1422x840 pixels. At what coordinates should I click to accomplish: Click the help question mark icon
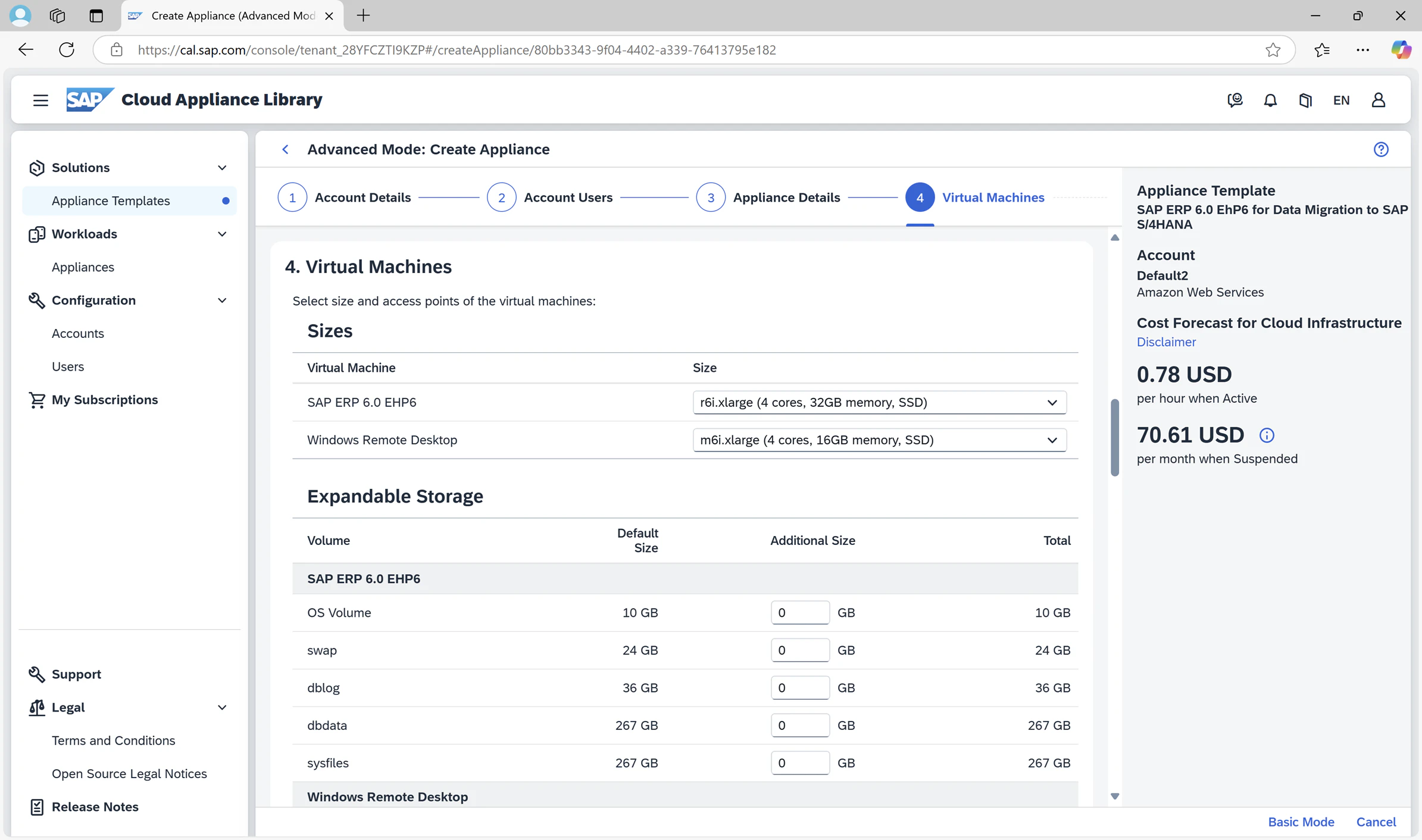pyautogui.click(x=1381, y=149)
